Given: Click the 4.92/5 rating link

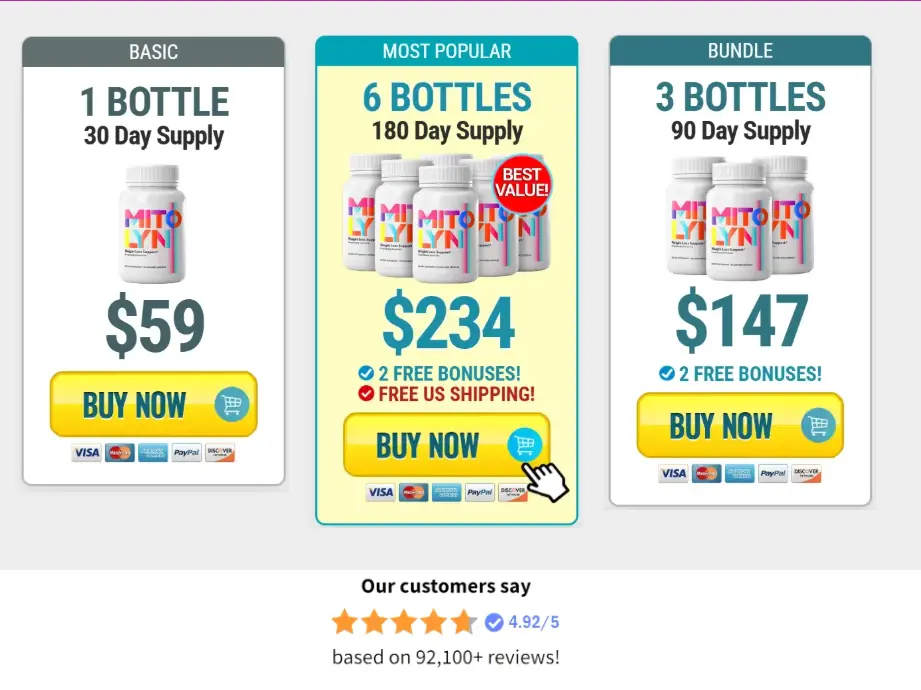Looking at the screenshot, I should click(x=533, y=622).
